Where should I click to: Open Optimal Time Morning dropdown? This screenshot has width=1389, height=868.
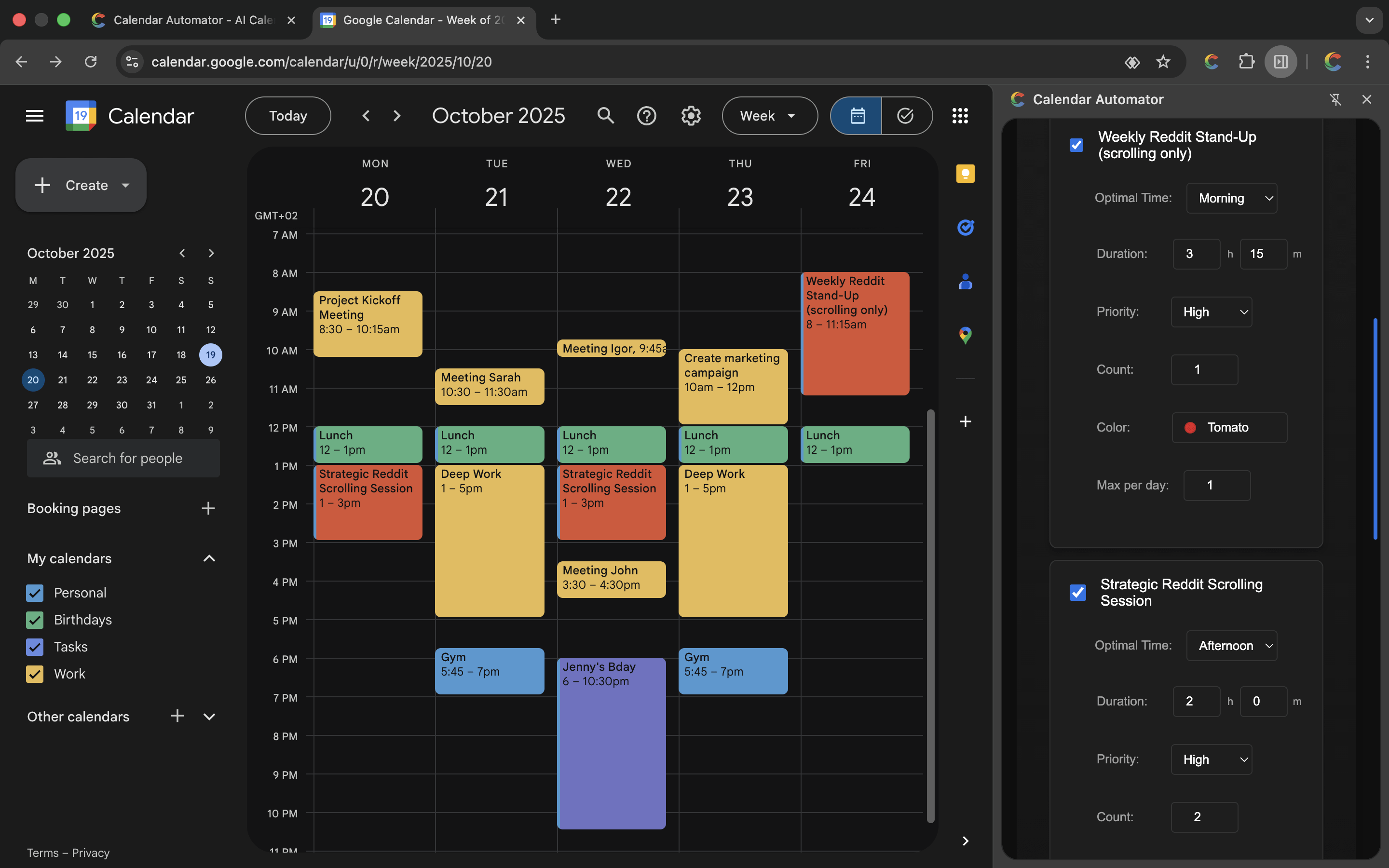click(1231, 198)
